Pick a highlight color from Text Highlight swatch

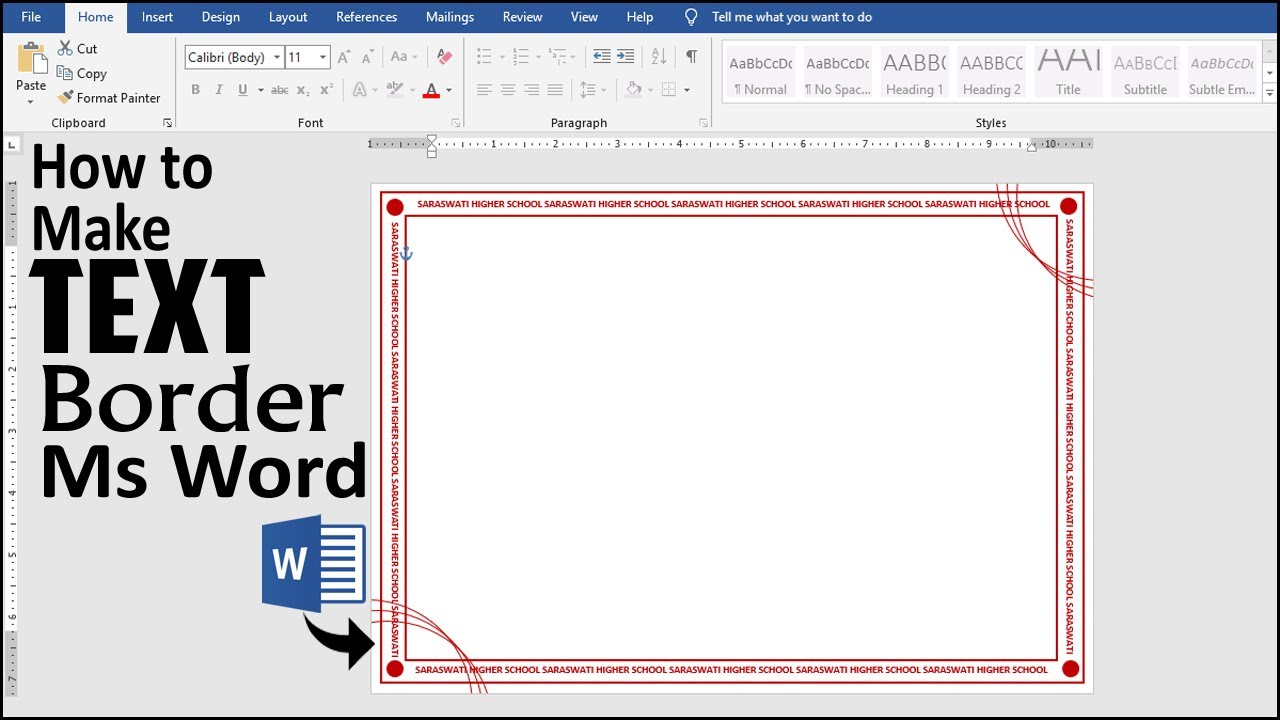point(394,90)
